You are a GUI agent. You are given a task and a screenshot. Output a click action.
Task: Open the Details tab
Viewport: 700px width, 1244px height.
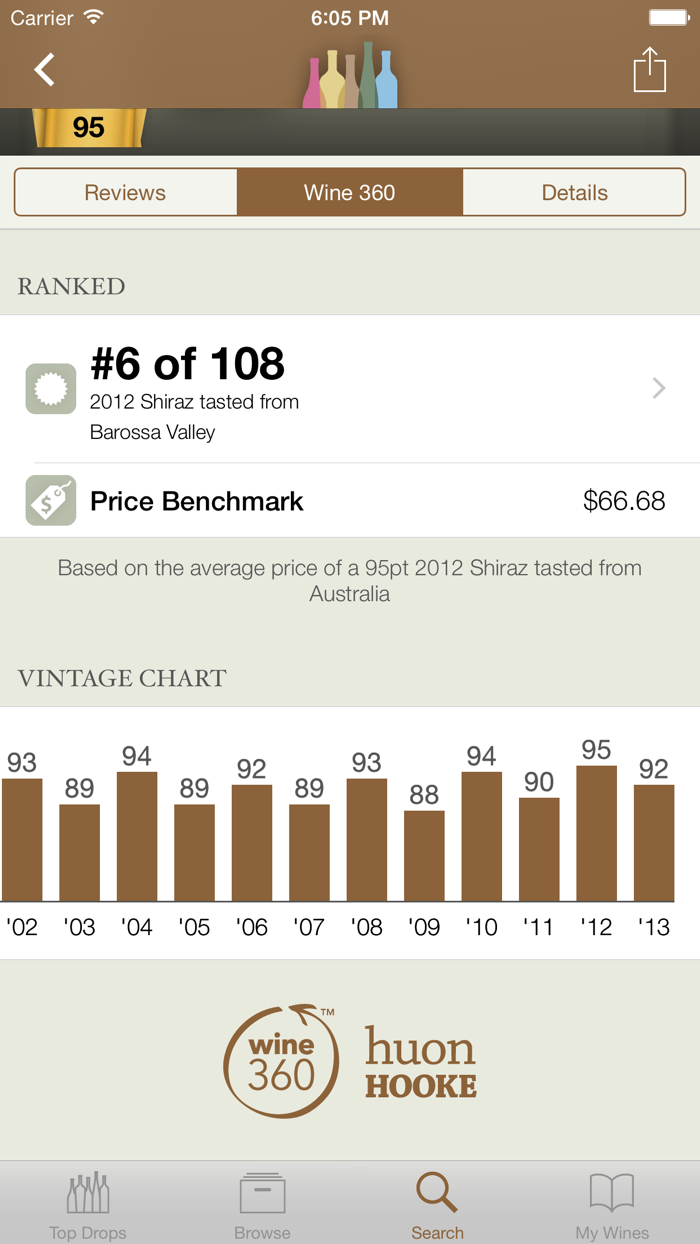tap(574, 191)
